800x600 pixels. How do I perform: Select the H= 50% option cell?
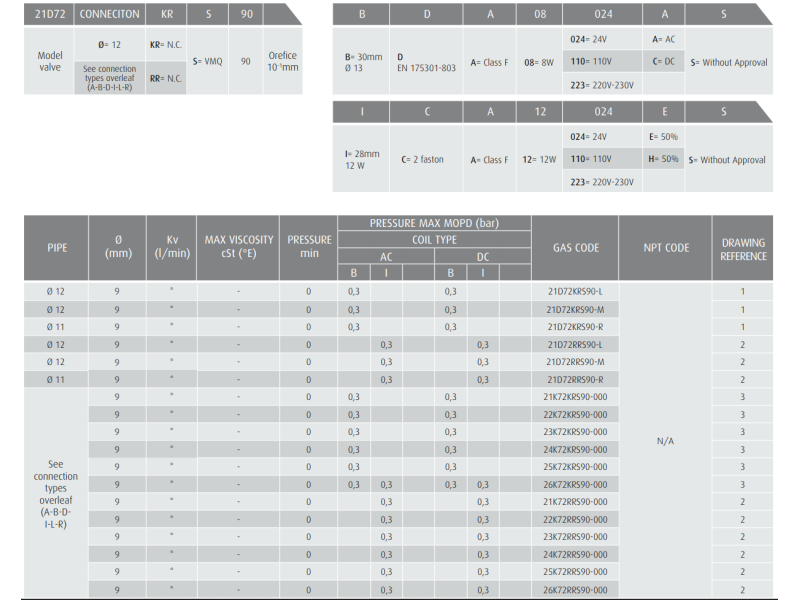665,159
